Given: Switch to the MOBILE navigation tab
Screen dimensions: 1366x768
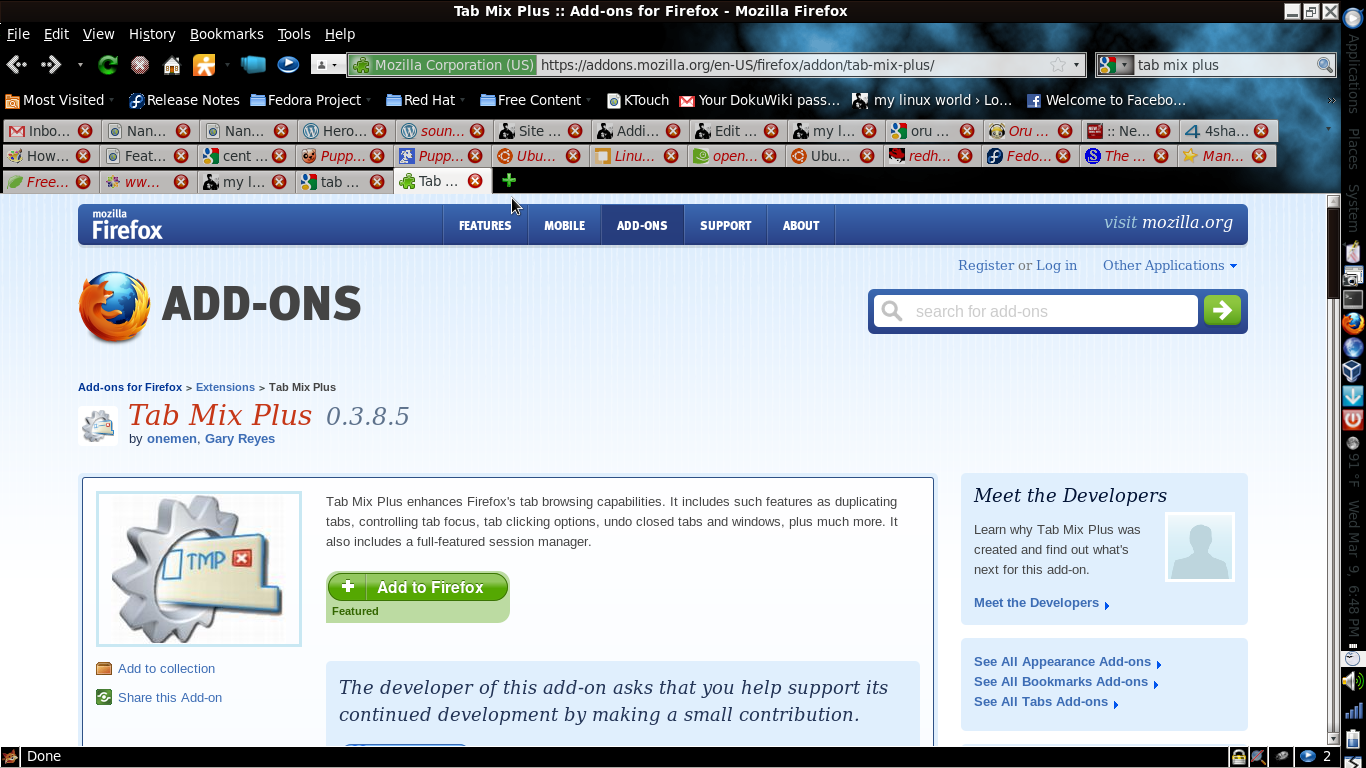Looking at the screenshot, I should (564, 225).
